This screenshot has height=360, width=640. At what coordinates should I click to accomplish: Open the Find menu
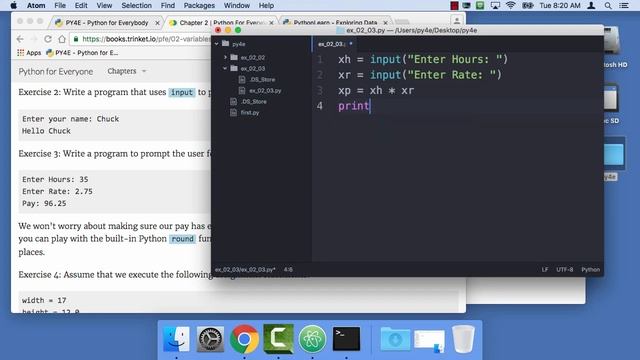pyautogui.click(x=168, y=5)
